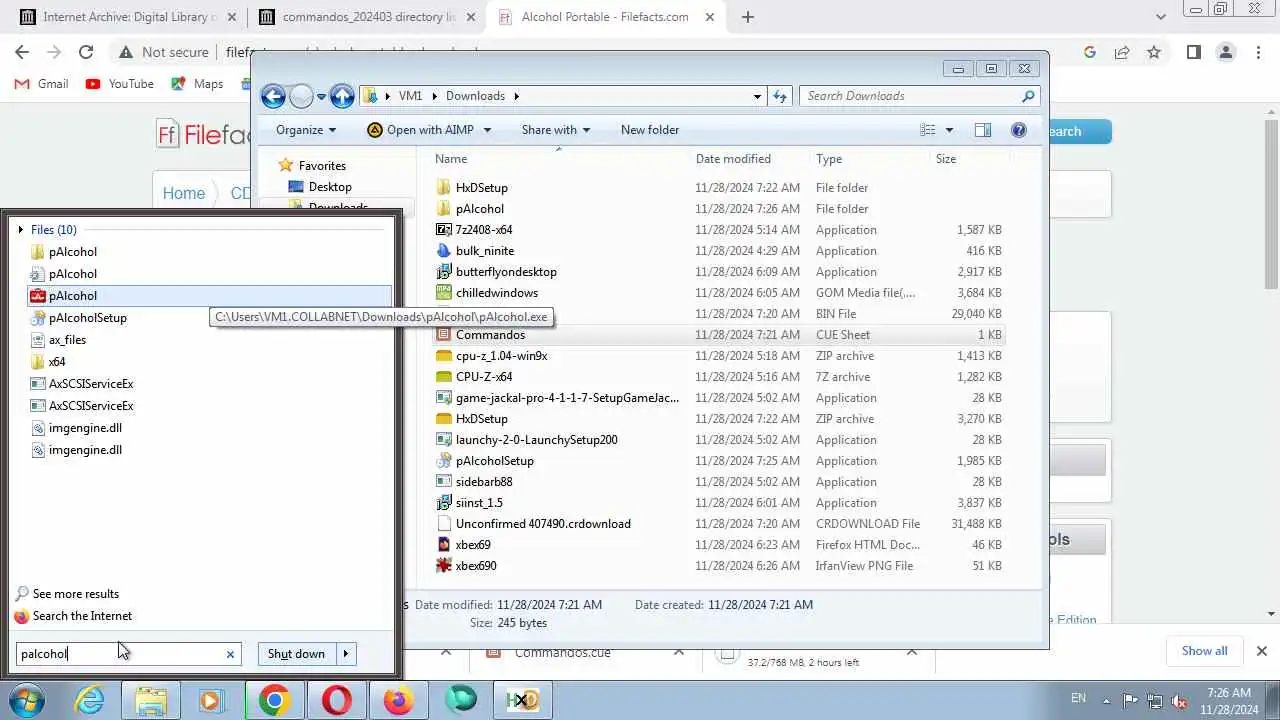Collapse the Files (10) results group

[20, 230]
